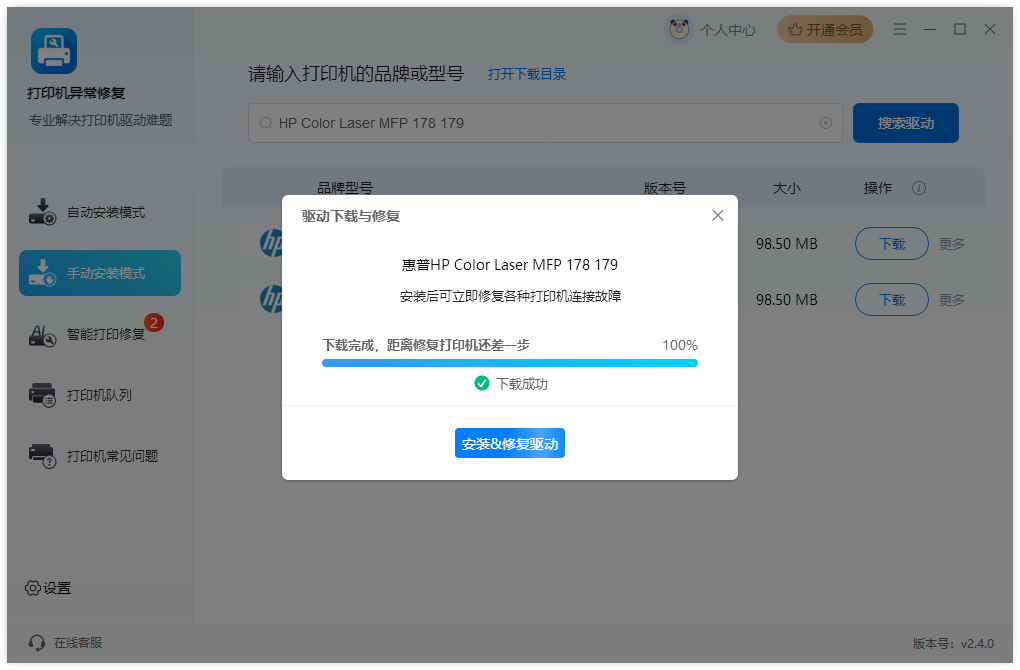Click 下载 in the first driver row
Image resolution: width=1020 pixels, height=670 pixels.
(x=892, y=243)
